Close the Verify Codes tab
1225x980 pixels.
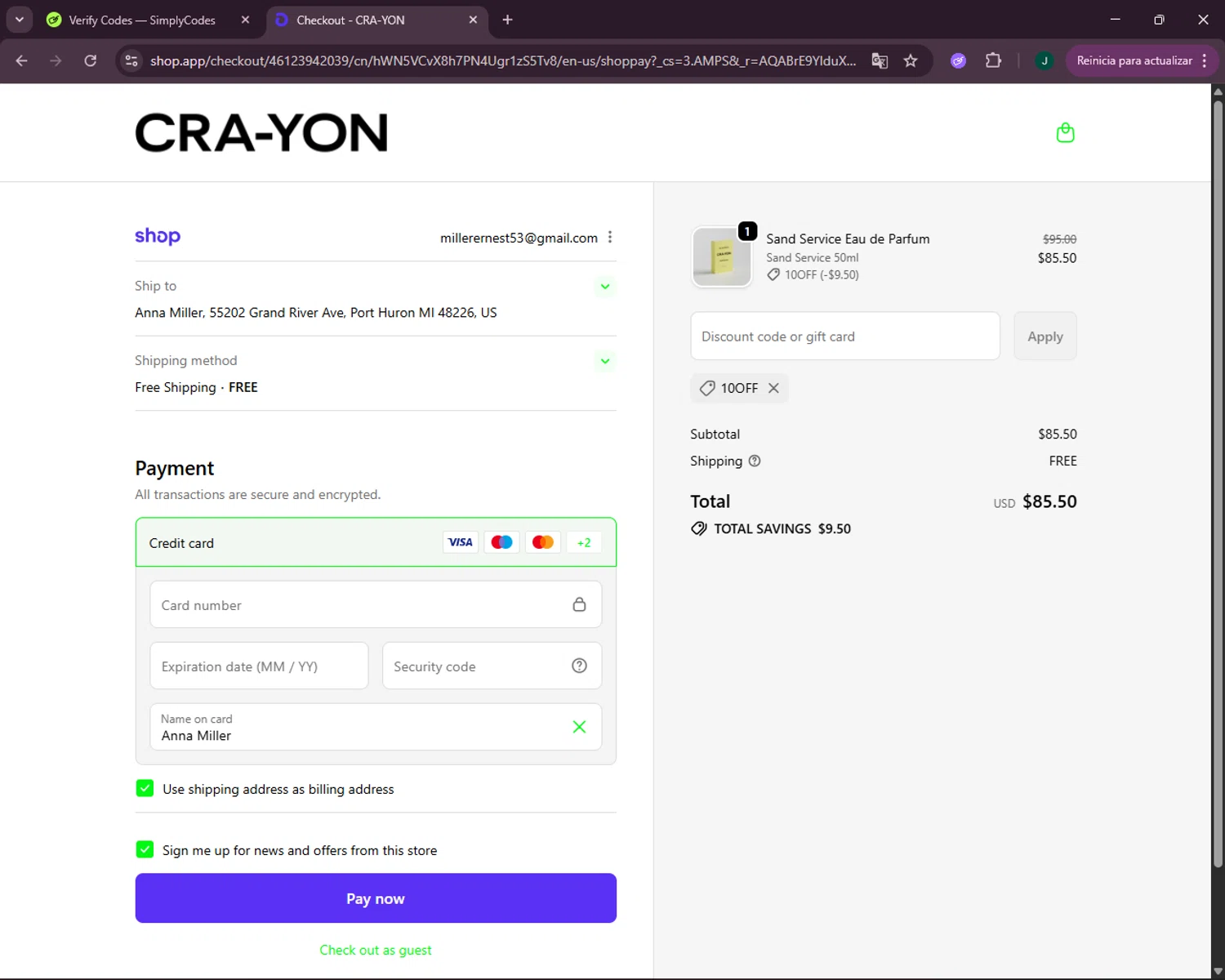click(x=245, y=20)
